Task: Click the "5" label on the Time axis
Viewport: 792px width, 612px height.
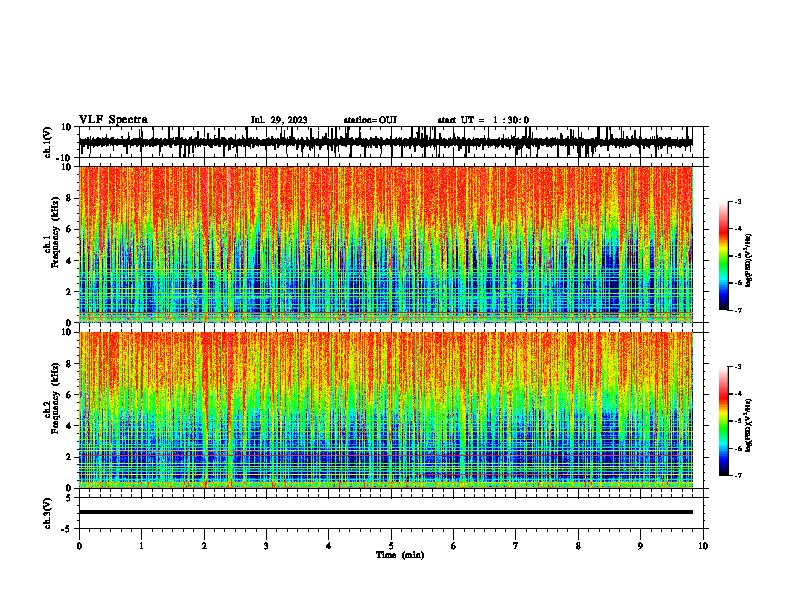Action: 391,546
